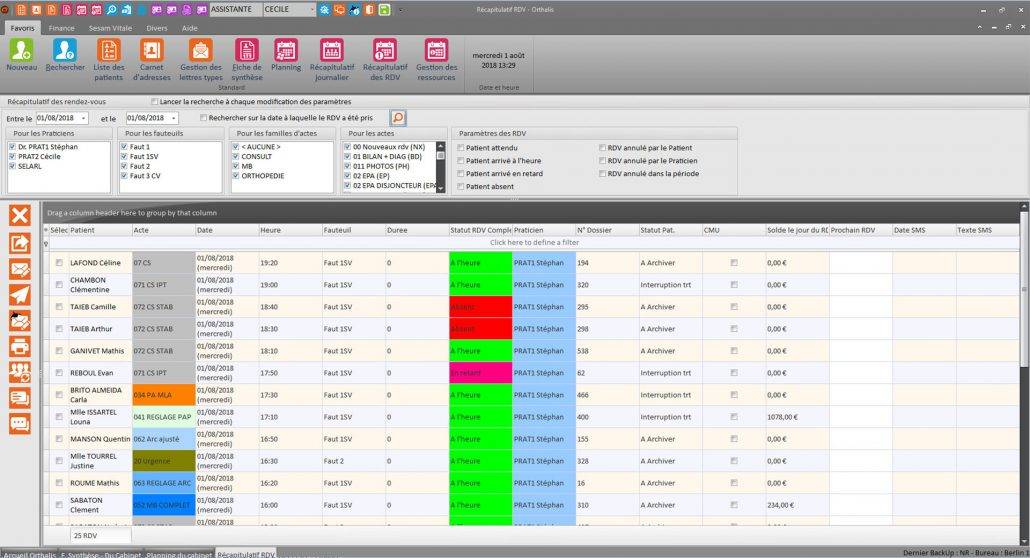Click the orange X icon in left sidebar
The height and width of the screenshot is (558, 1030).
point(20,214)
